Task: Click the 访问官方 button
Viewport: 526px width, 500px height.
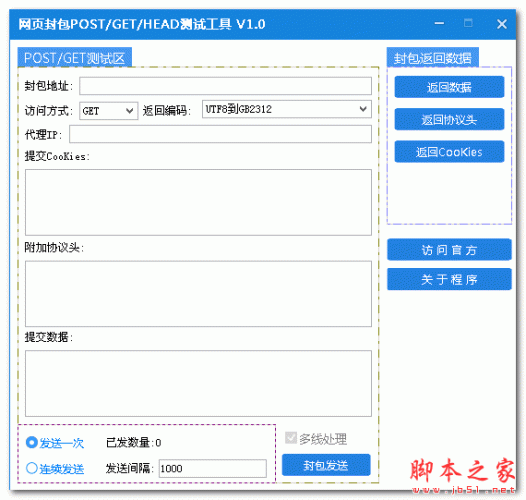Action: [x=449, y=250]
